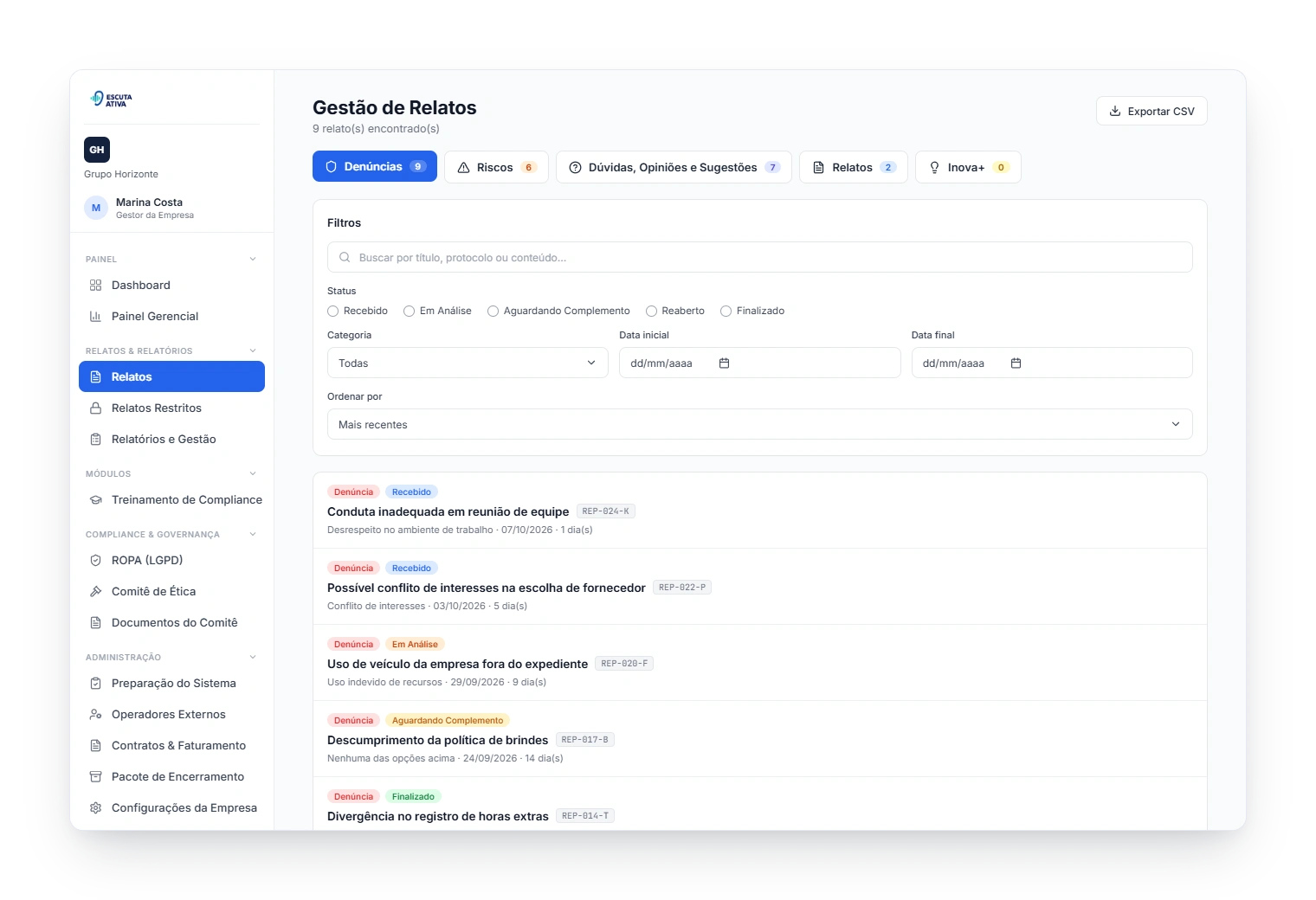Select the Reaberto status radio button

coord(652,312)
